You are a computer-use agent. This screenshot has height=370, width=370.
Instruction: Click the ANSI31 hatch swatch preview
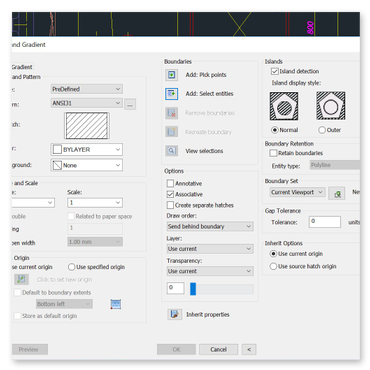coord(87,125)
